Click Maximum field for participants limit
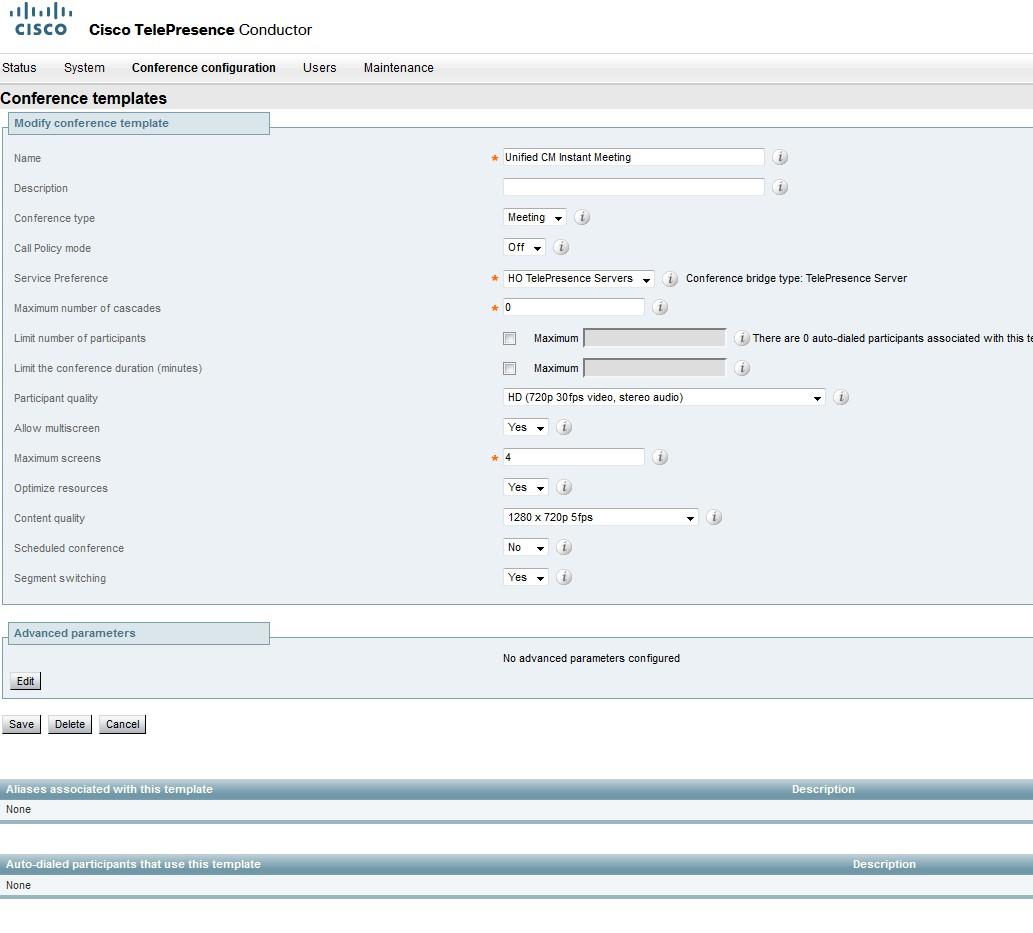The height and width of the screenshot is (933, 1033). [x=655, y=338]
